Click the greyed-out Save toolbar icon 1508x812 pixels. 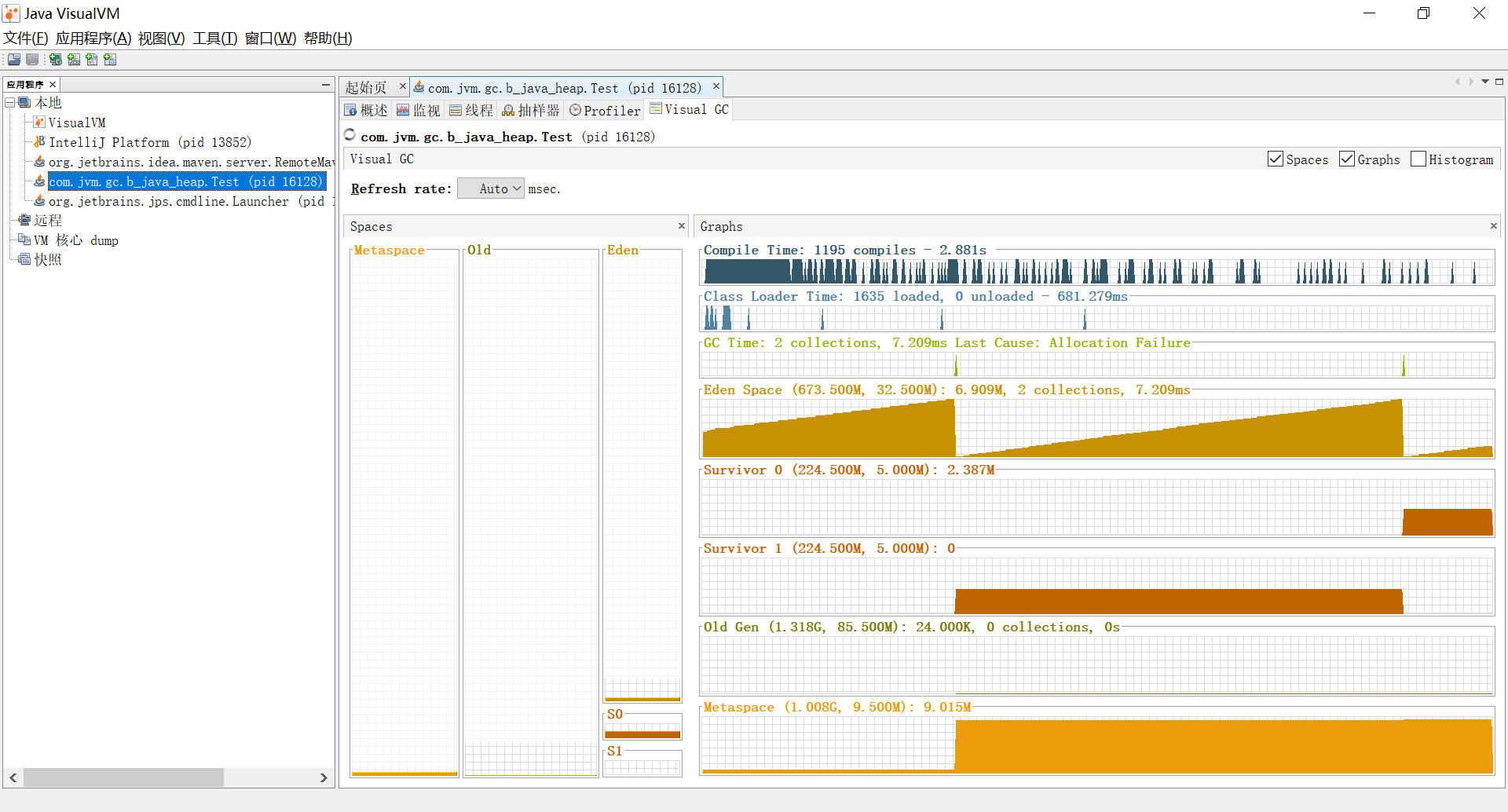(x=32, y=60)
